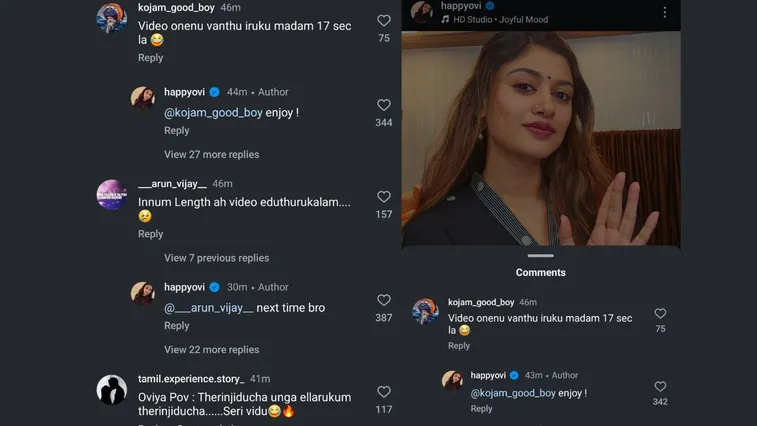The width and height of the screenshot is (757, 426).
Task: Like kojam_good_boy's comment in right comments panel
Action: coord(660,314)
